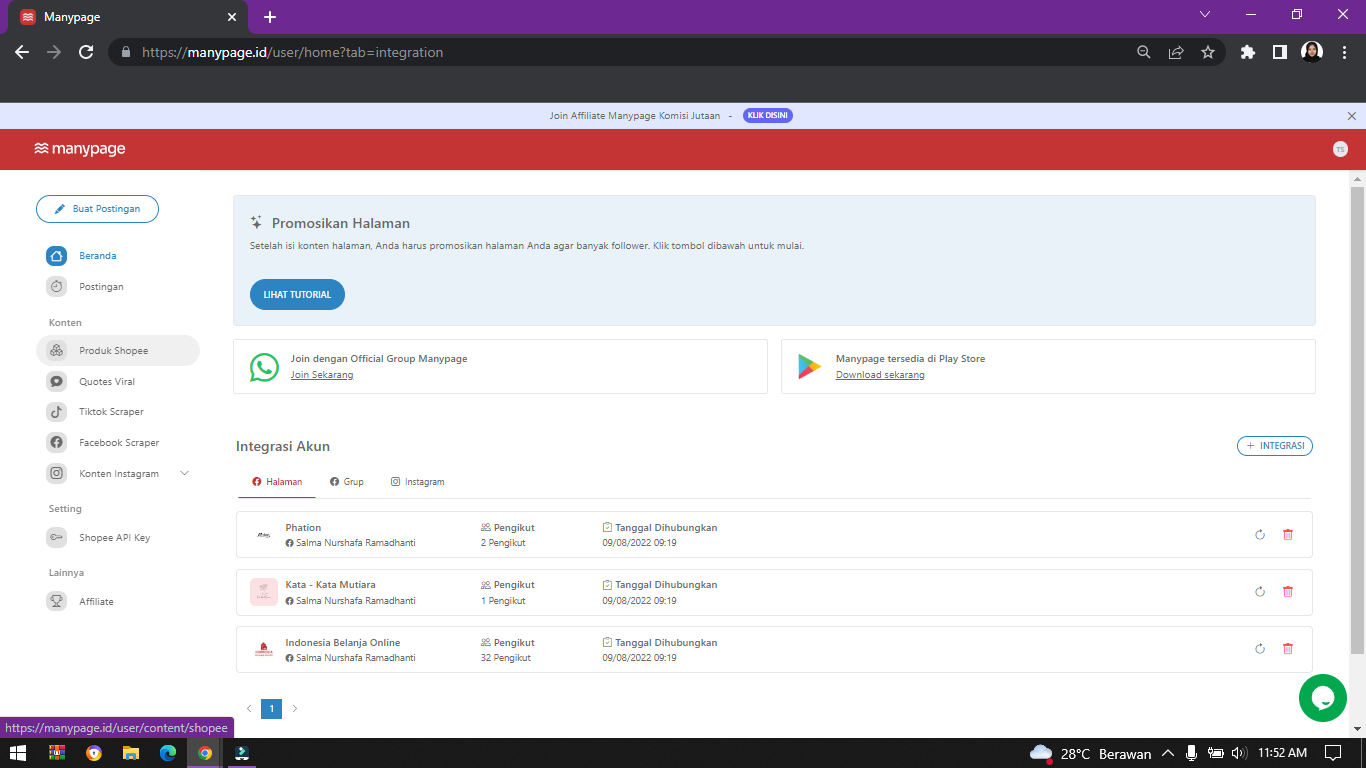Click the 32 Pengikut text

506,658
